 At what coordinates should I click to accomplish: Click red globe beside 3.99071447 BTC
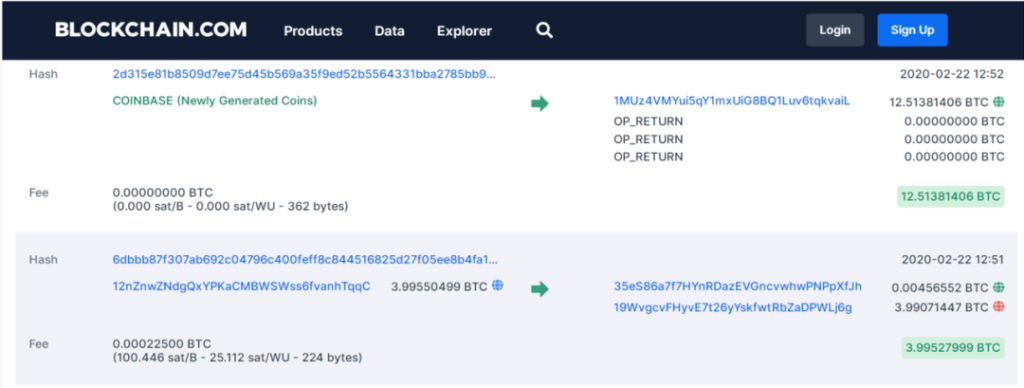[999, 307]
